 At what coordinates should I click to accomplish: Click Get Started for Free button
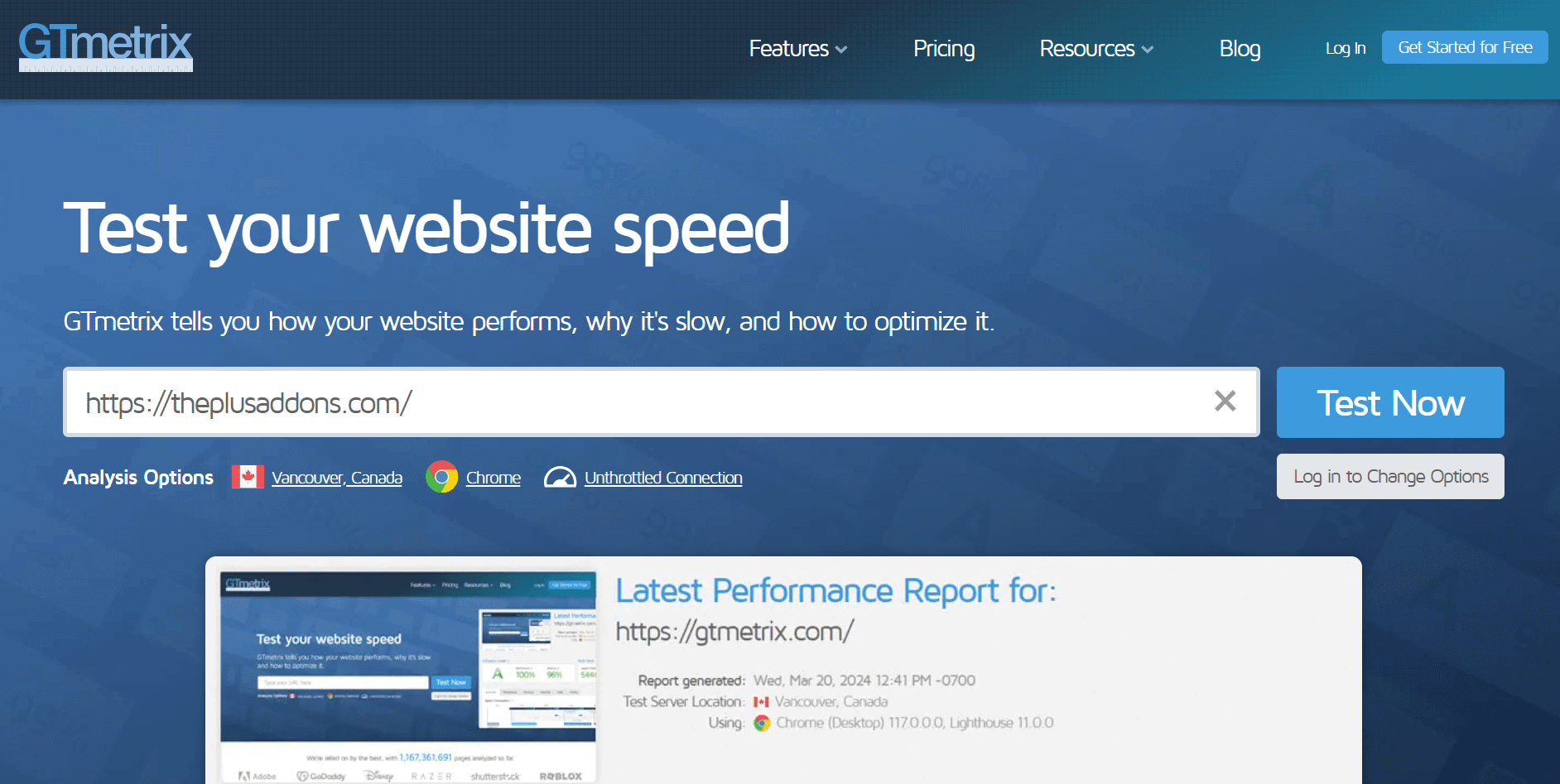pos(1465,47)
